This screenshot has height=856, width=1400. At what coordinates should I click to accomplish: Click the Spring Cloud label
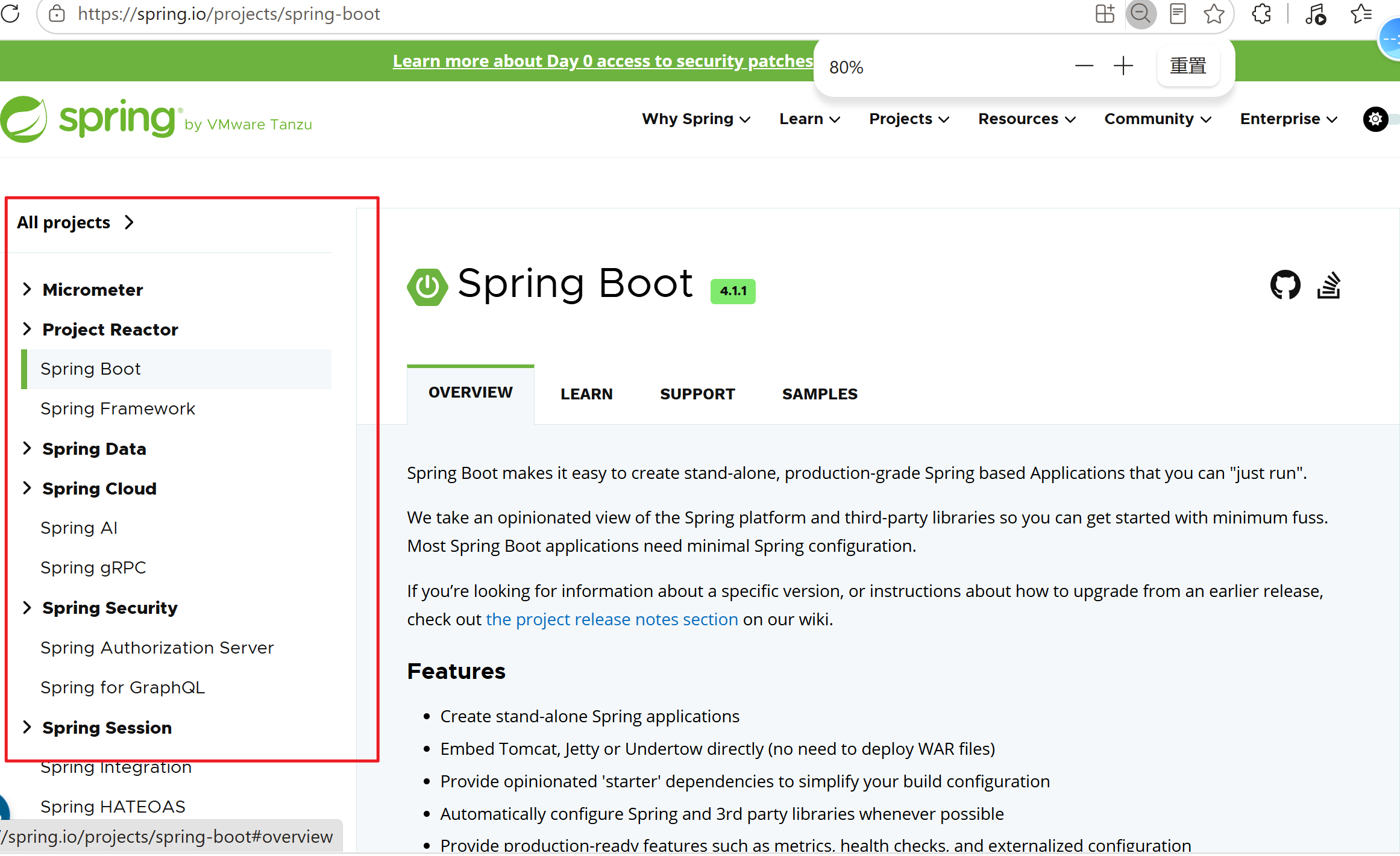(x=99, y=489)
